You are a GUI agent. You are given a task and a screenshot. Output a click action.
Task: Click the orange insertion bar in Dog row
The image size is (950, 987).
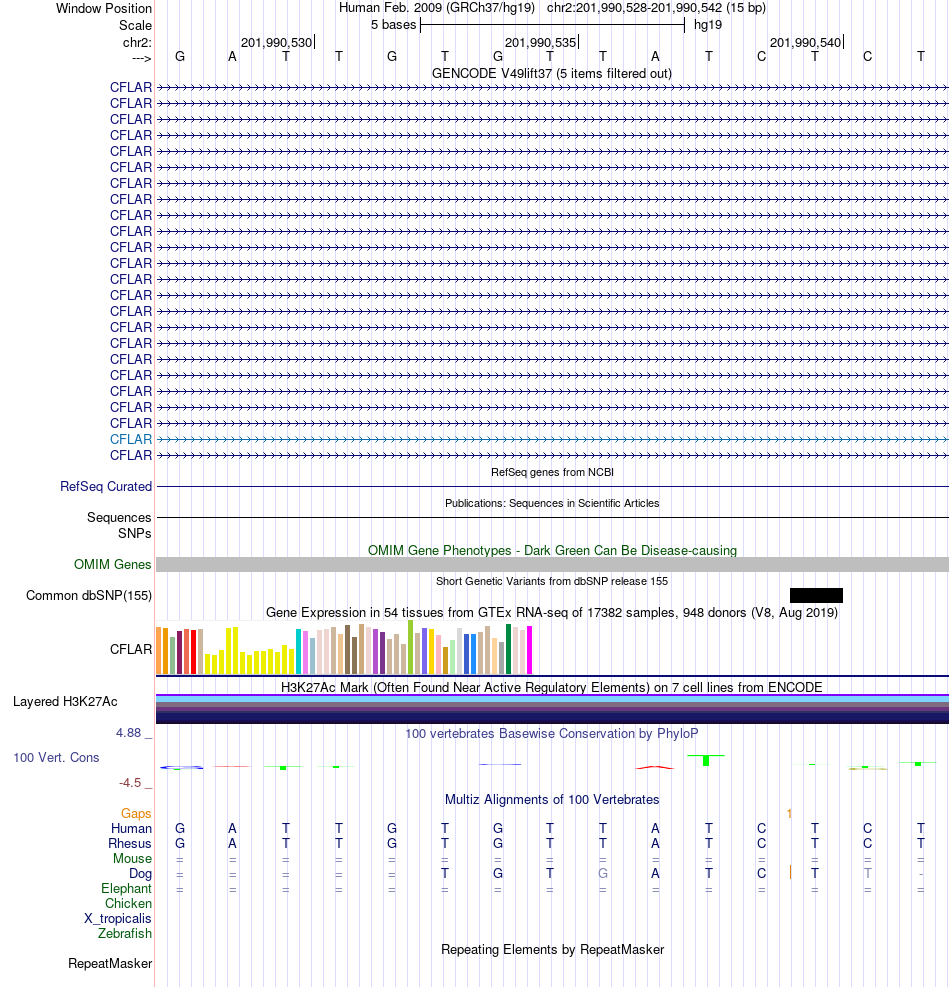pos(790,873)
